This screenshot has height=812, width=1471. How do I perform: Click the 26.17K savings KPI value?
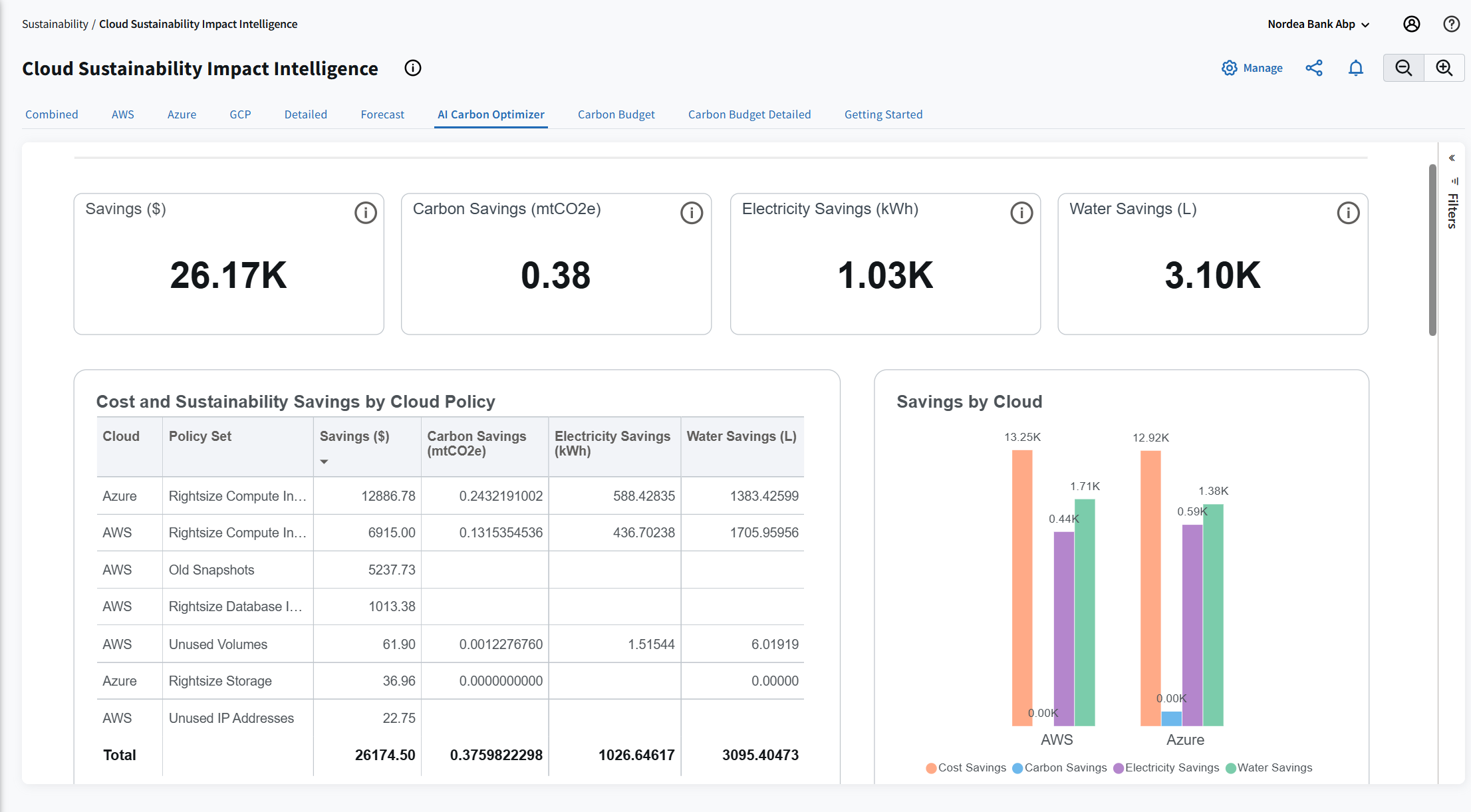tap(228, 275)
